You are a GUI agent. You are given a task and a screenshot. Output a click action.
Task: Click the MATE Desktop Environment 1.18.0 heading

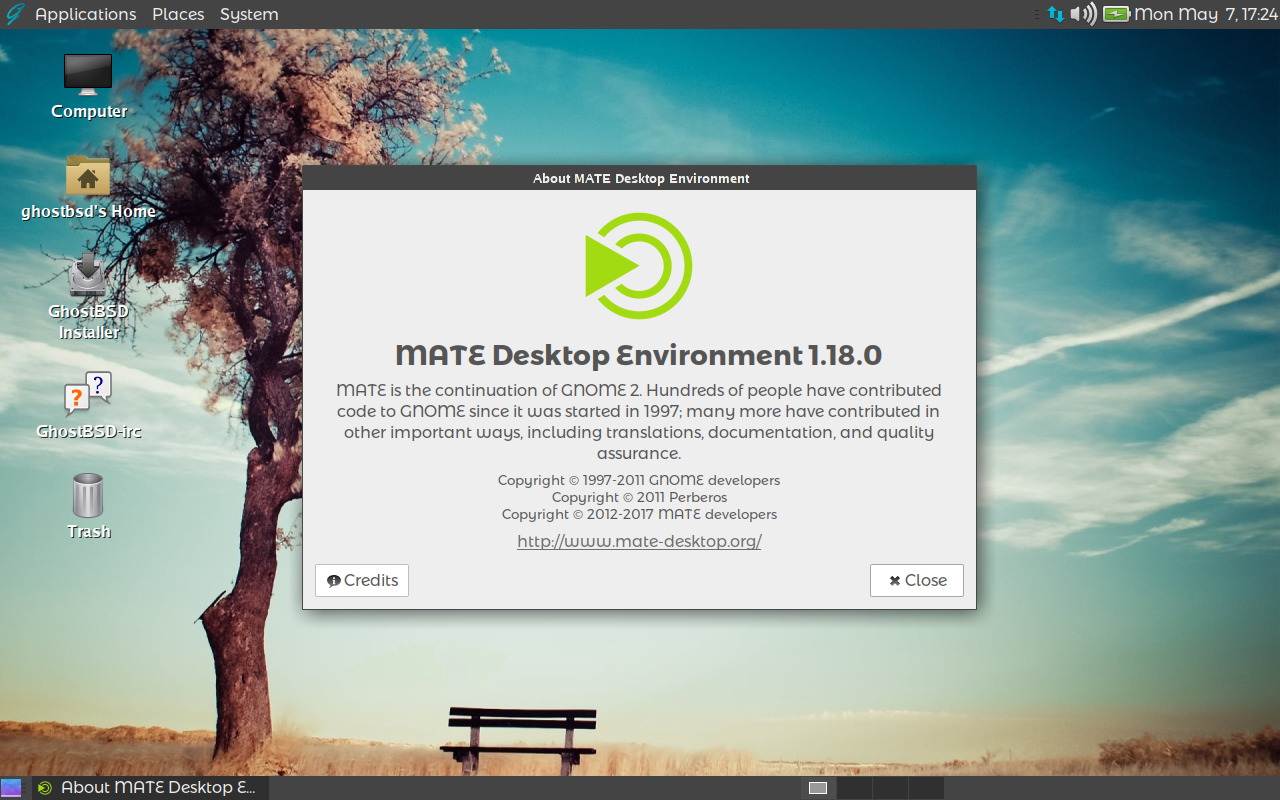click(x=639, y=355)
